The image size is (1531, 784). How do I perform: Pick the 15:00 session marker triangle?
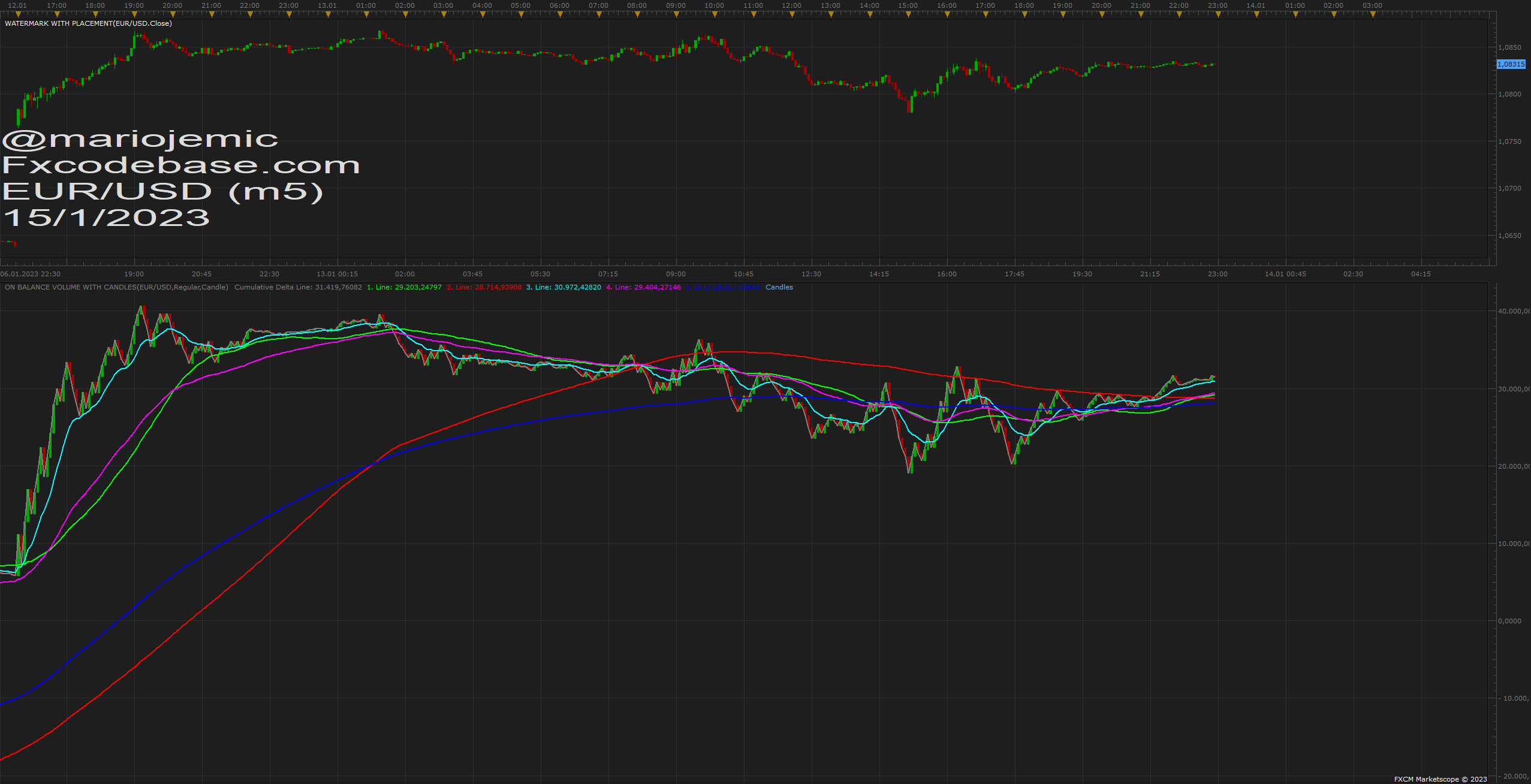(x=908, y=14)
